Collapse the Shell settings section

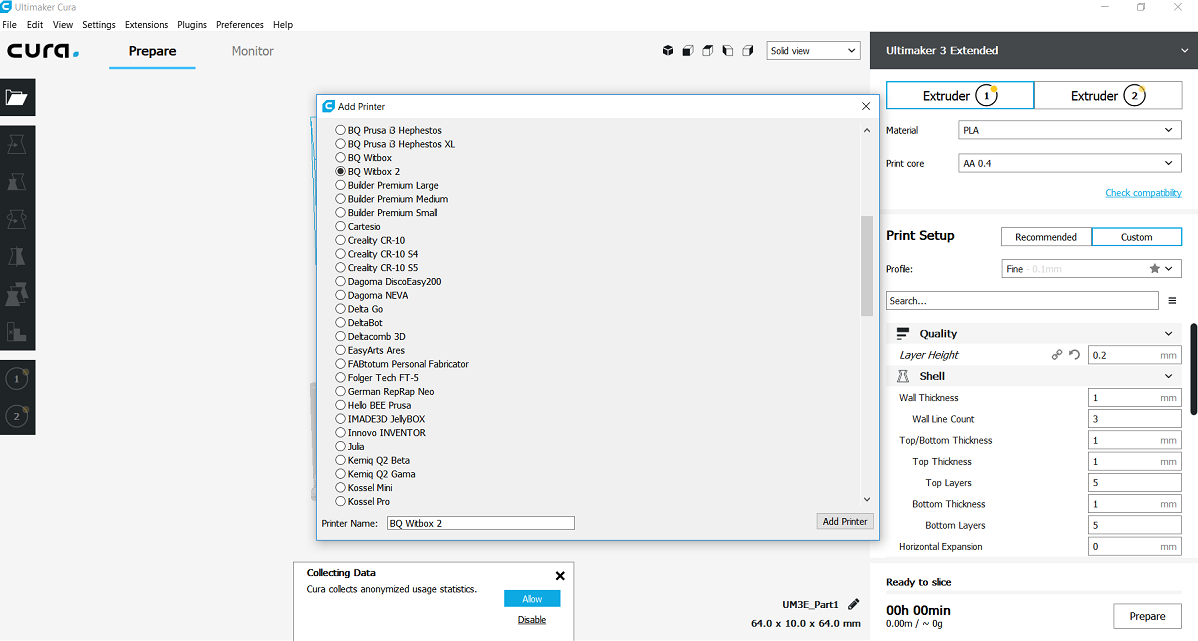(1168, 376)
